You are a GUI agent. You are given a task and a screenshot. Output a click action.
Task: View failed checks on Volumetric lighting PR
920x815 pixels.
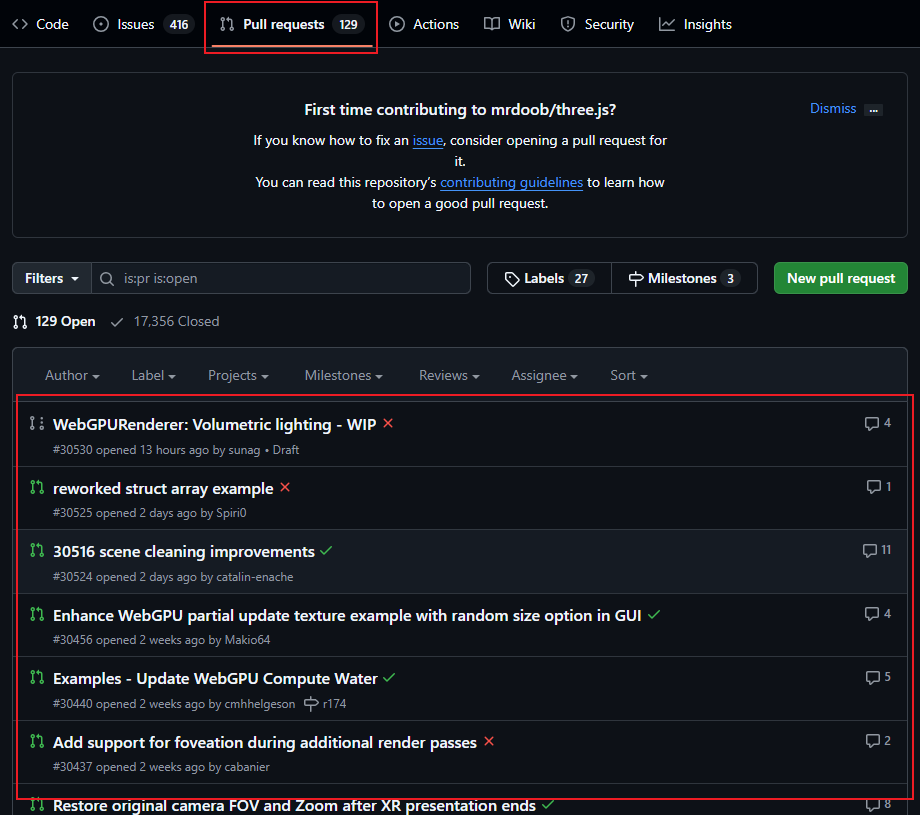pyautogui.click(x=388, y=423)
